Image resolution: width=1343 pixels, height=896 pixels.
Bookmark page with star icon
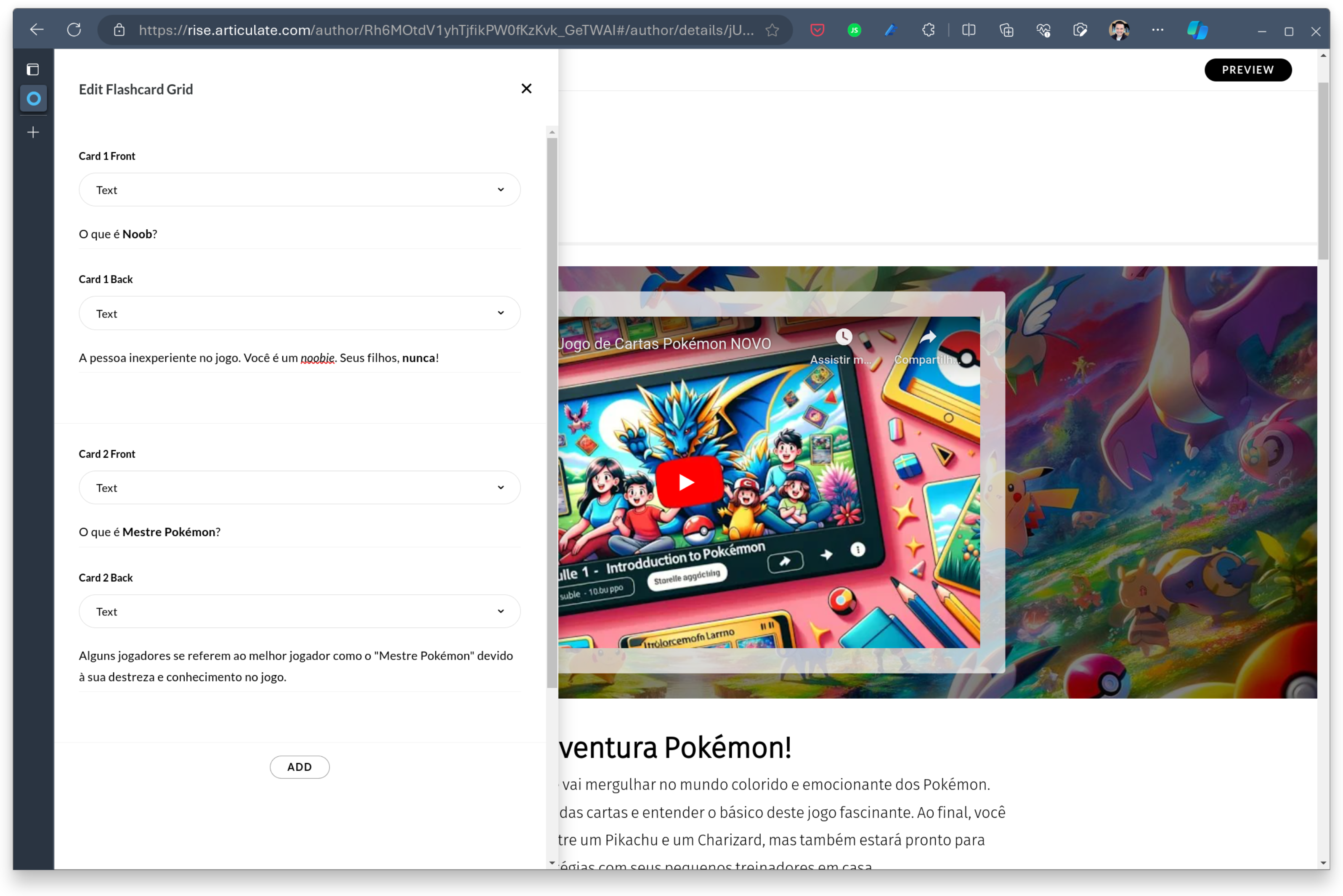772,30
